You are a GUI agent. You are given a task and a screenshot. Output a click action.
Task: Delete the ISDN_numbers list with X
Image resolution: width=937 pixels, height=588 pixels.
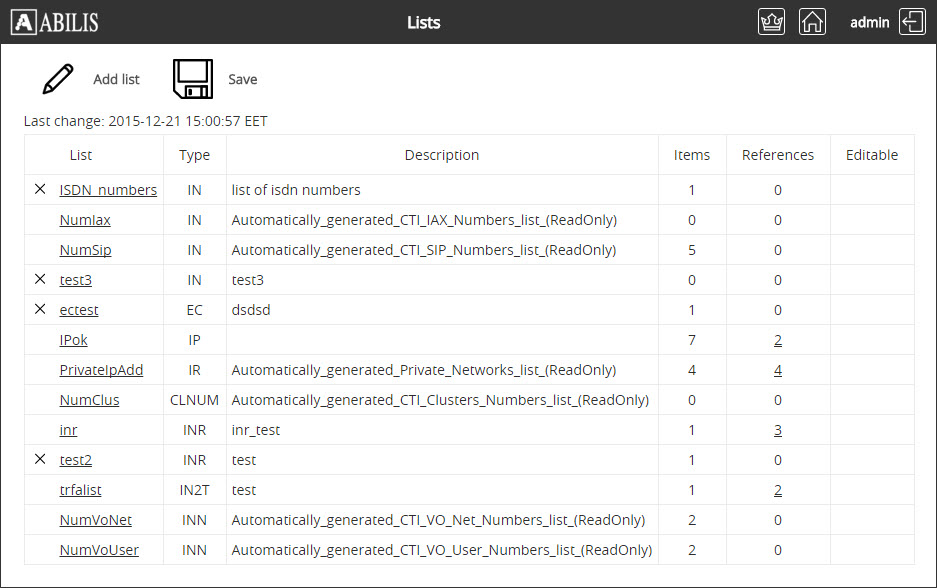pyautogui.click(x=40, y=189)
